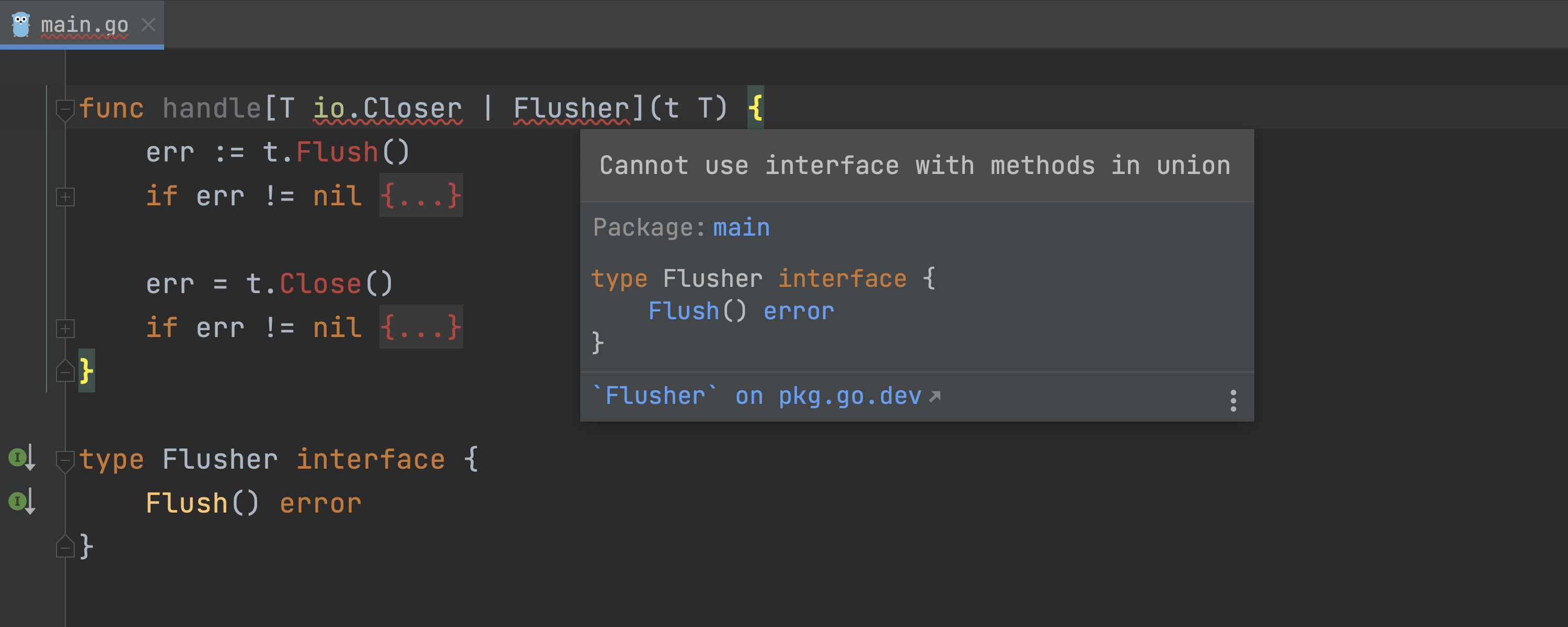Click the implementations gutter icon beside type Flusher
1568x627 pixels.
[21, 457]
